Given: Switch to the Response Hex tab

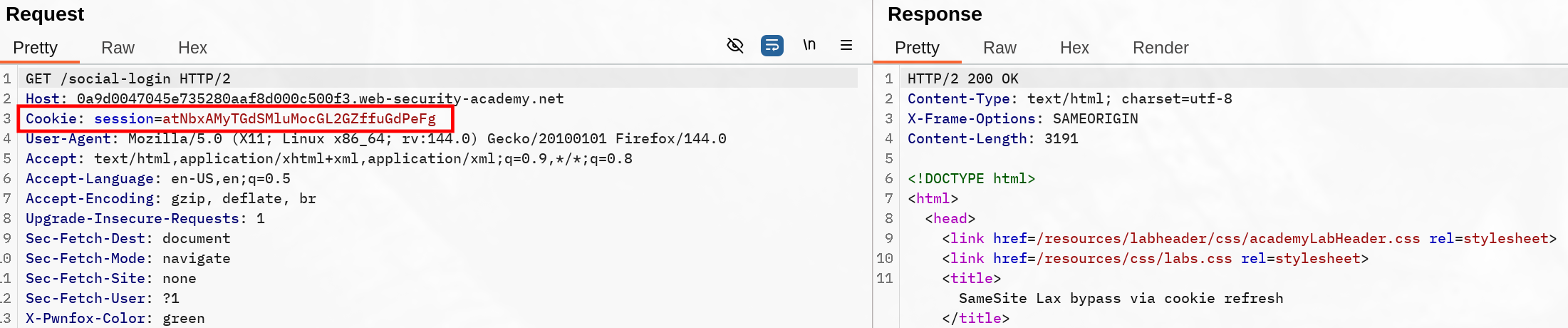Looking at the screenshot, I should [x=1074, y=48].
